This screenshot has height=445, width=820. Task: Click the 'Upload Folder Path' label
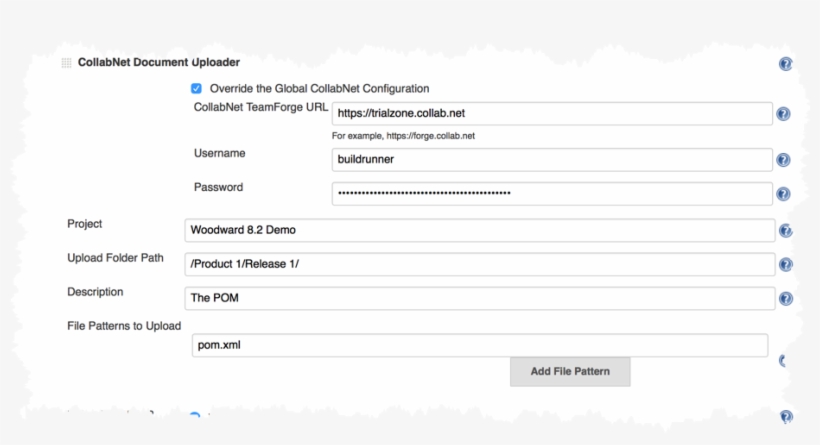115,258
